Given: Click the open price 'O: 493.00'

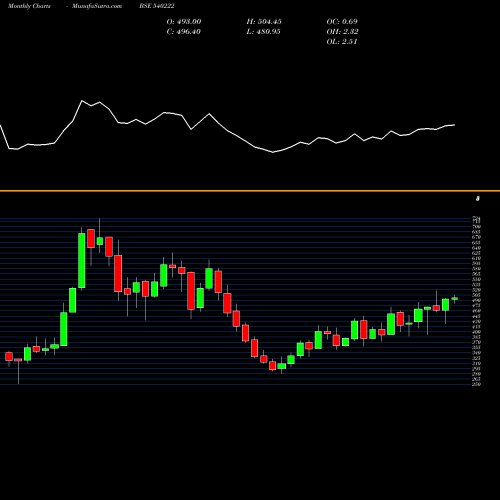Looking at the screenshot, I should point(184,22).
